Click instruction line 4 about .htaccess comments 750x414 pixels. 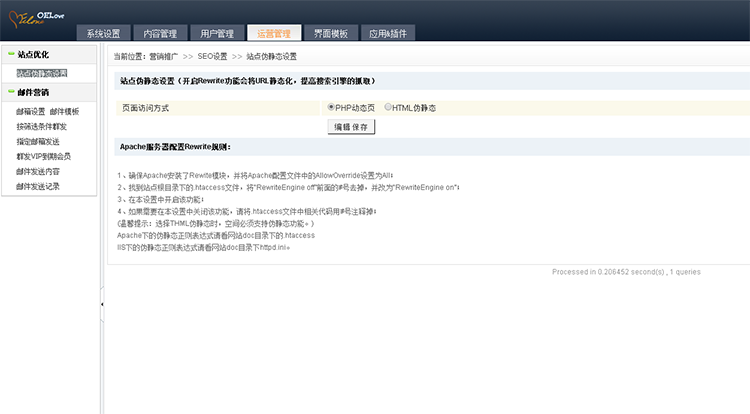(x=247, y=211)
